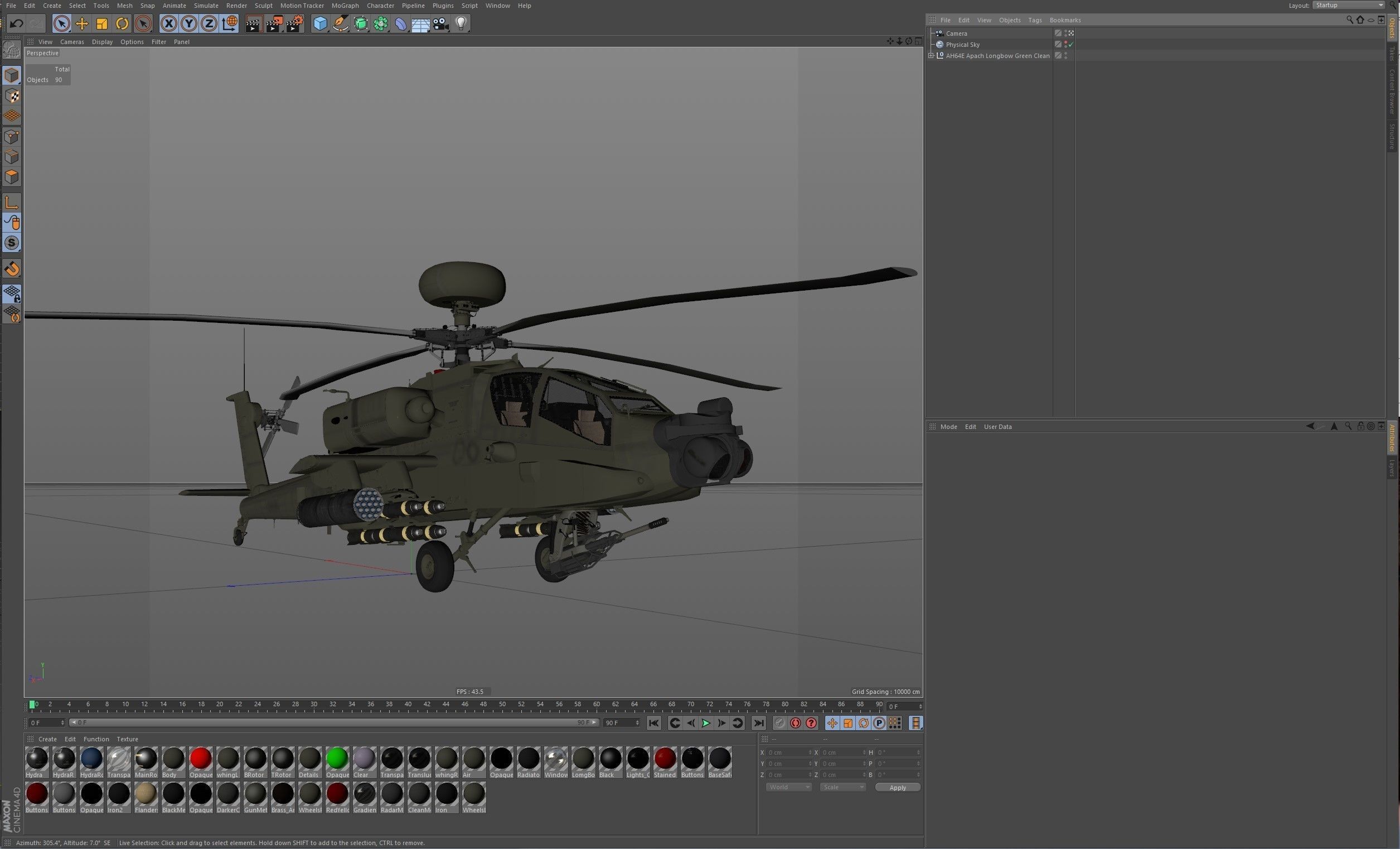Select the Move tool
This screenshot has height=849, width=1400.
coord(82,23)
